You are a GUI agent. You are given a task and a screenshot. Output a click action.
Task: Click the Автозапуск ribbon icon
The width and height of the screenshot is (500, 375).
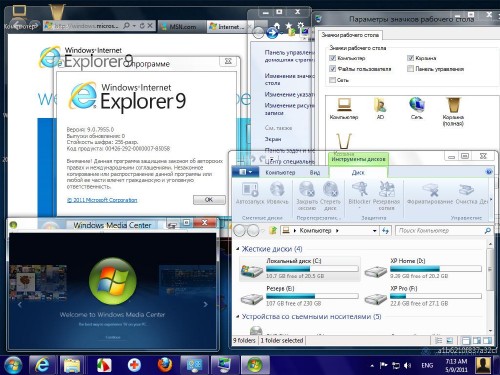coord(250,194)
